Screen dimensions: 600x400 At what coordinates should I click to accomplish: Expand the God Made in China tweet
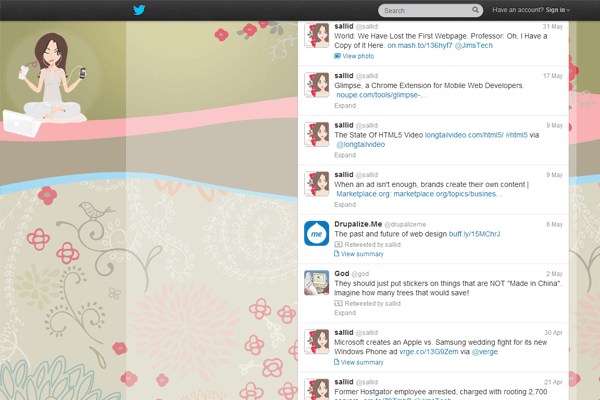(x=345, y=313)
